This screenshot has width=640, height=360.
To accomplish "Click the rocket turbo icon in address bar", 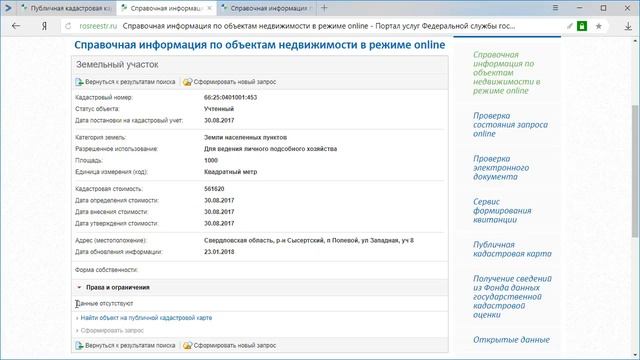I will (570, 26).
